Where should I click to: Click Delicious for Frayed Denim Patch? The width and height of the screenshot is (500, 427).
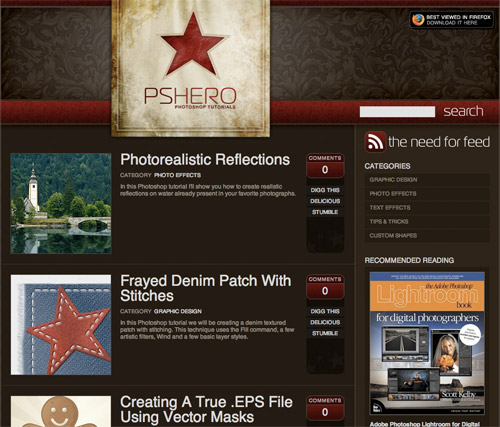(325, 322)
